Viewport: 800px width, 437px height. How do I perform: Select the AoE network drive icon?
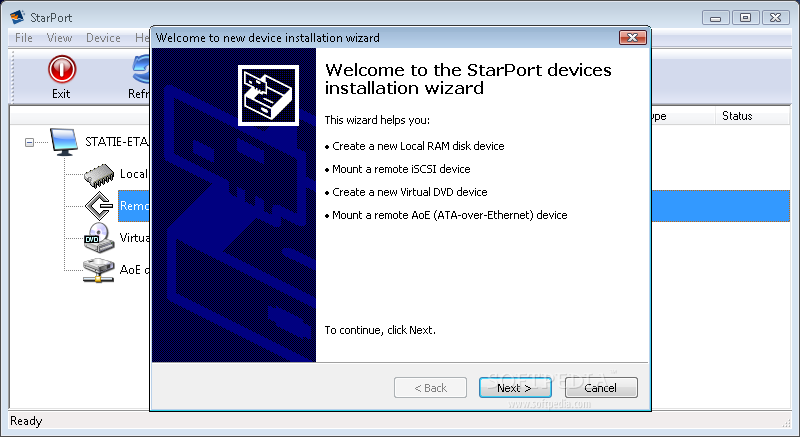coord(98,270)
